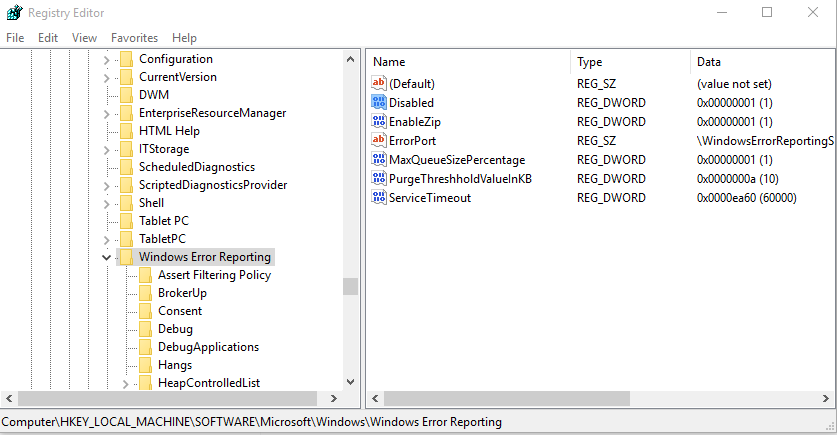Expand the CurrentVersion key
Screen dimensions: 837x435
[x=106, y=78]
